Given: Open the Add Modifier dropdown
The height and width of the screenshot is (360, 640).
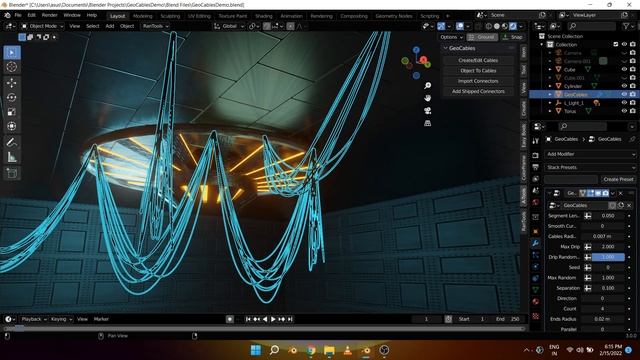Looking at the screenshot, I should [590, 154].
